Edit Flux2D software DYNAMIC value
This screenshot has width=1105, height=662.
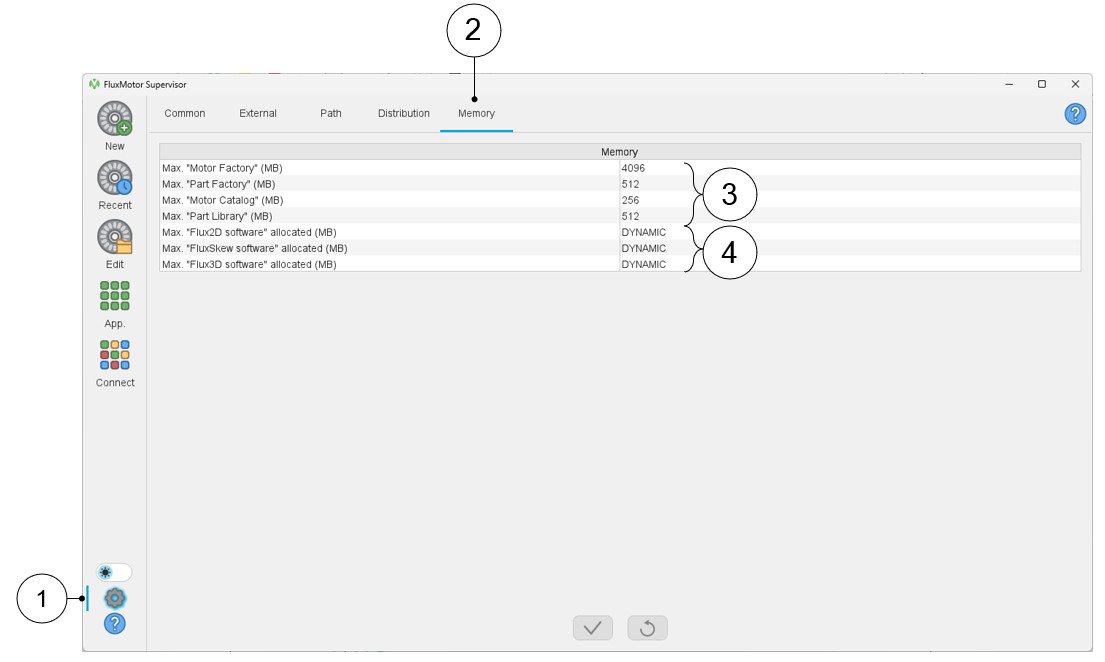coord(850,232)
